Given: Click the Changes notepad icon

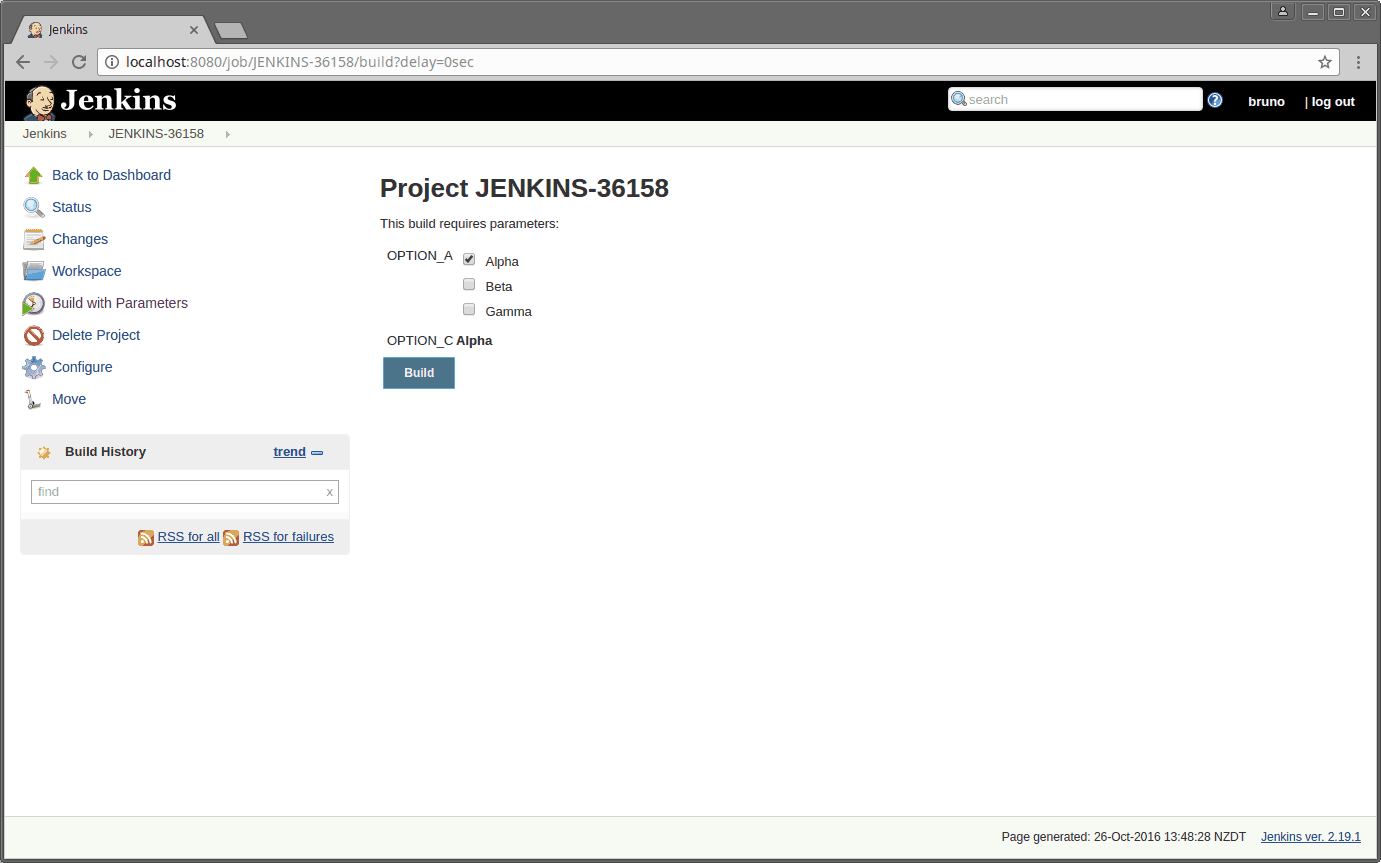Looking at the screenshot, I should coord(33,239).
